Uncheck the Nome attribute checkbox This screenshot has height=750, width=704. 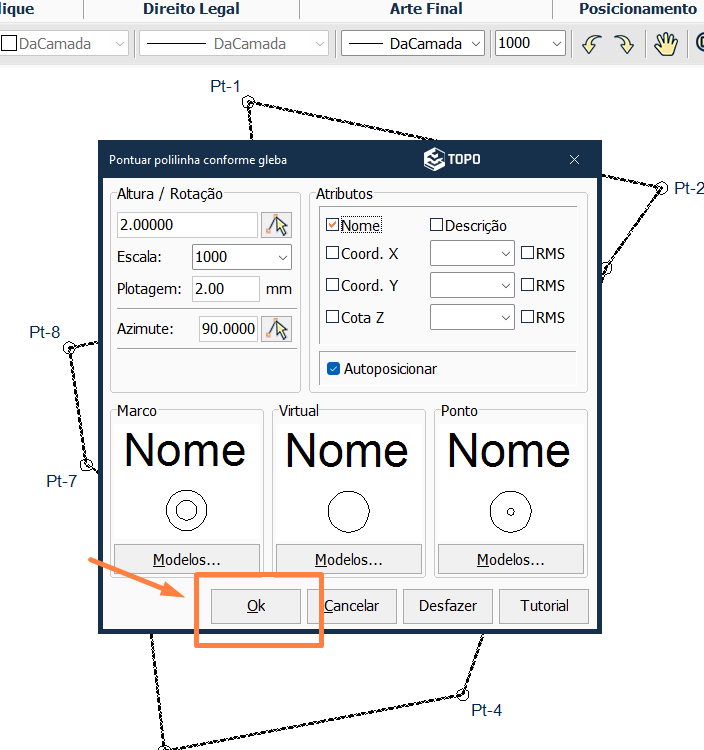(333, 226)
